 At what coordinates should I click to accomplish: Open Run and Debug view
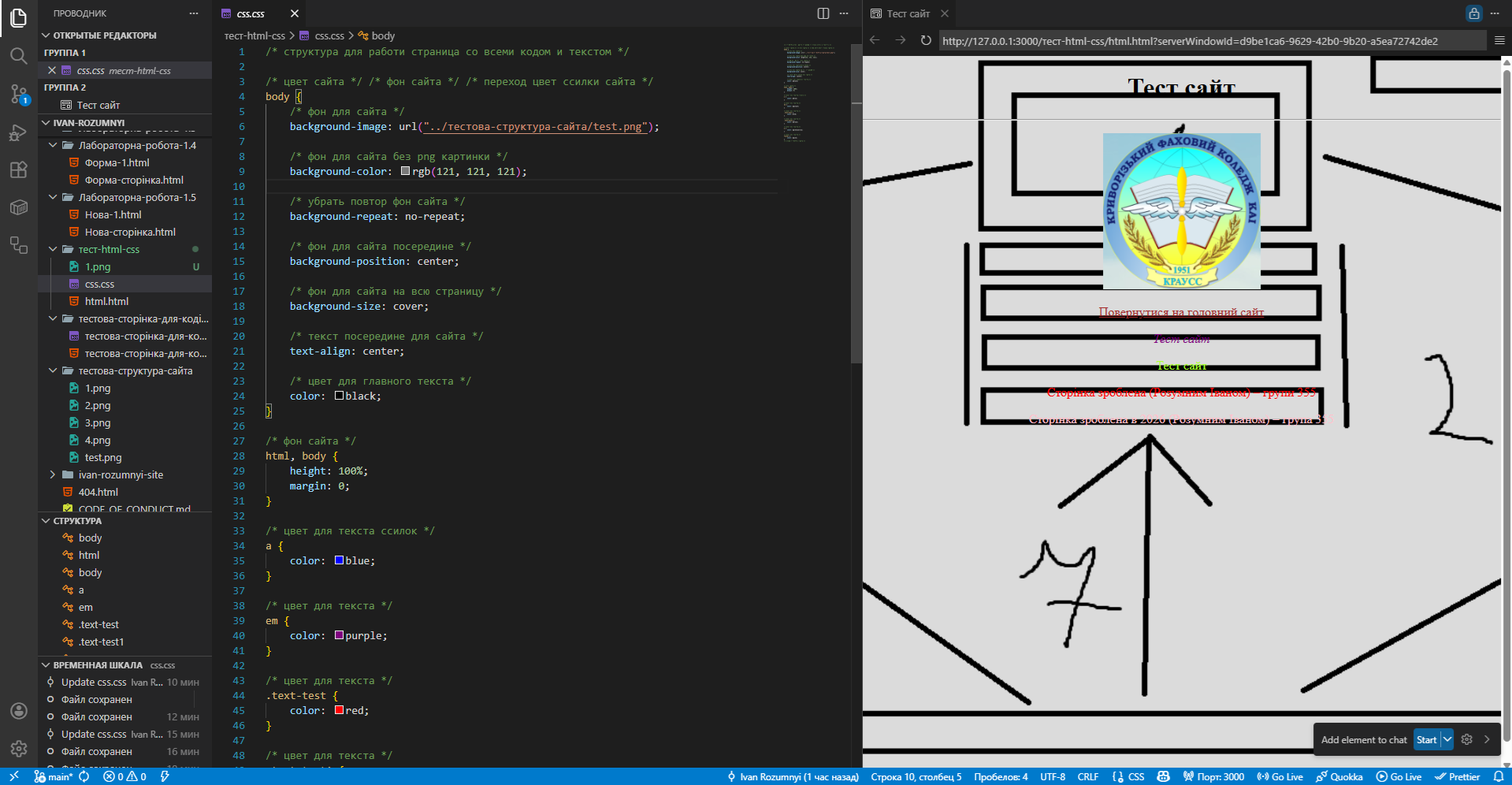(19, 132)
